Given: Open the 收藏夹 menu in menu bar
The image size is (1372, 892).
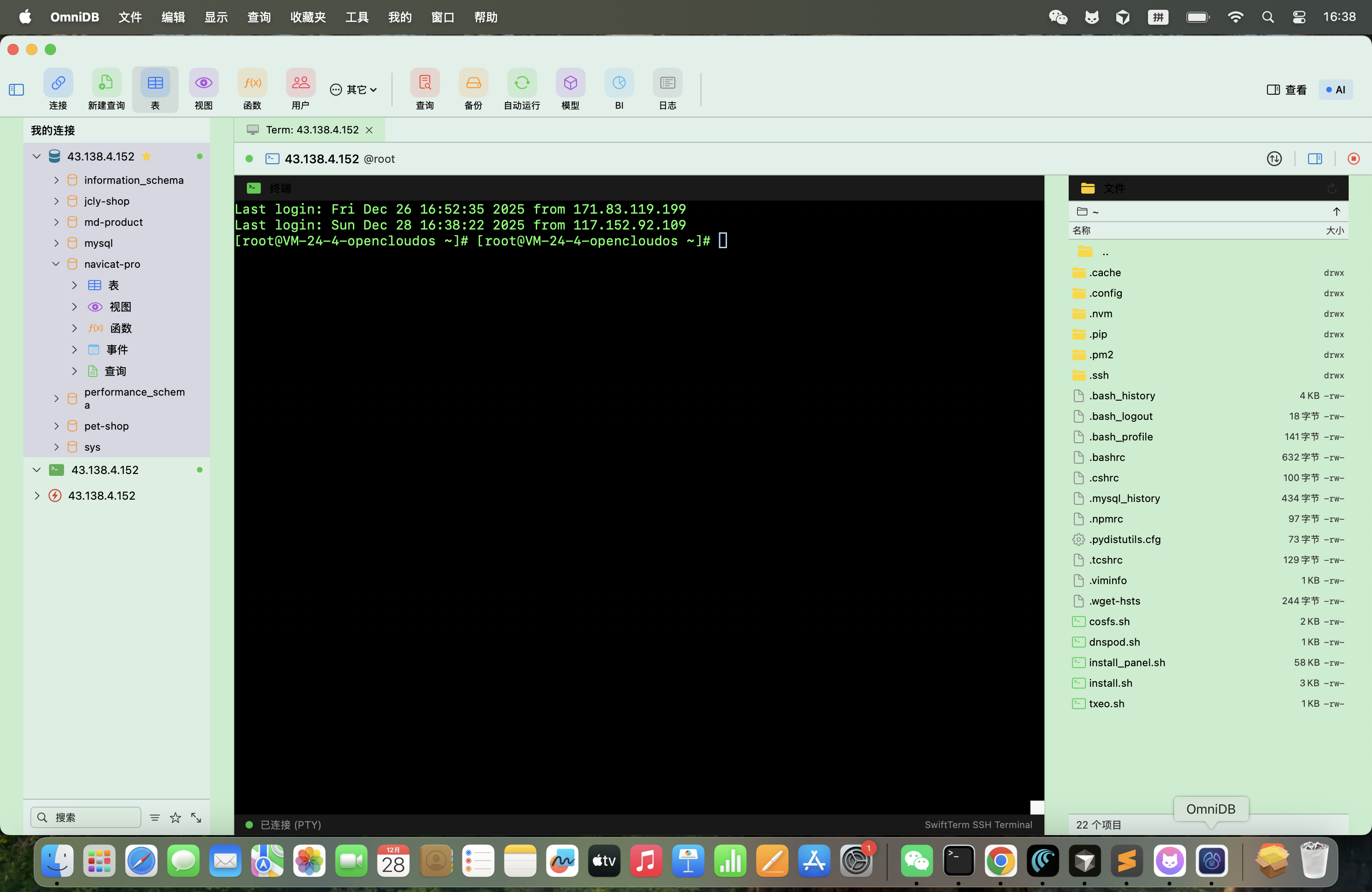Looking at the screenshot, I should (x=308, y=17).
